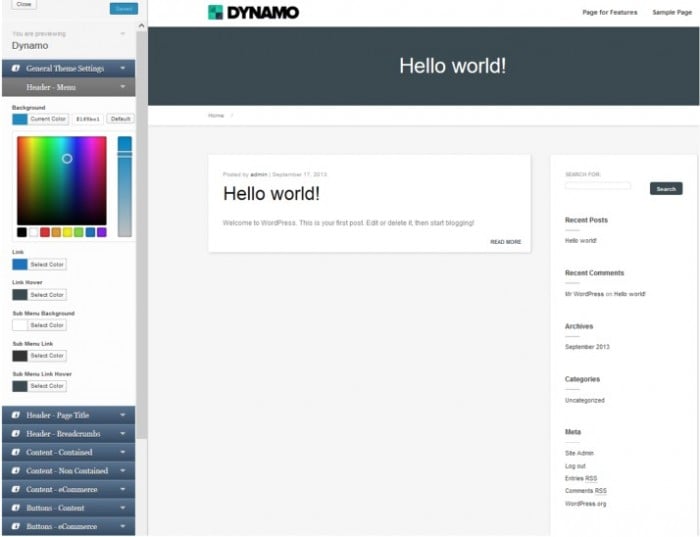Expand Buttons - eCommerce arrow
This screenshot has width=700, height=537.
click(x=123, y=526)
